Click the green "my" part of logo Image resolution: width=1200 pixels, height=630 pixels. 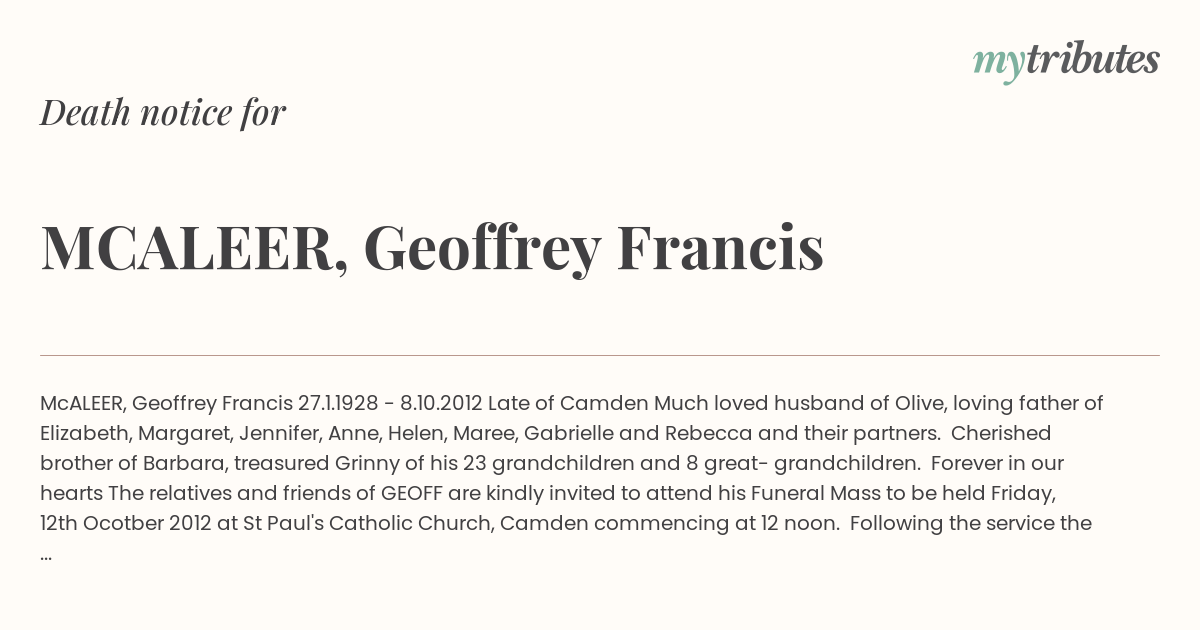998,64
